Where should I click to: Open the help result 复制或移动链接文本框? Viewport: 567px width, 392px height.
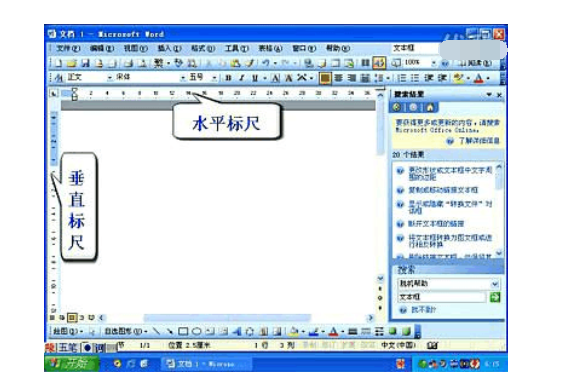pyautogui.click(x=443, y=190)
